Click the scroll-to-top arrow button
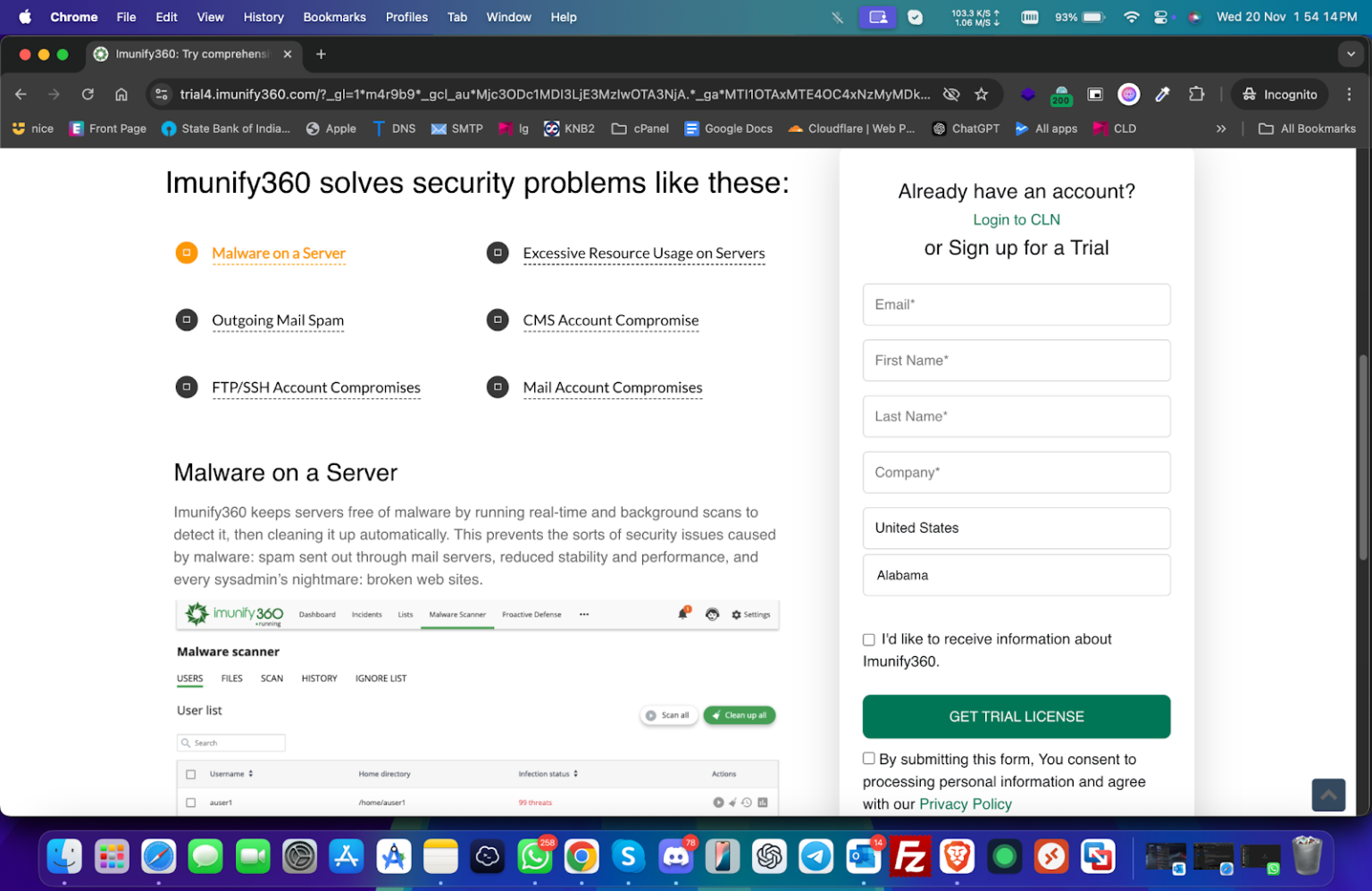The image size is (1372, 891). (1328, 795)
